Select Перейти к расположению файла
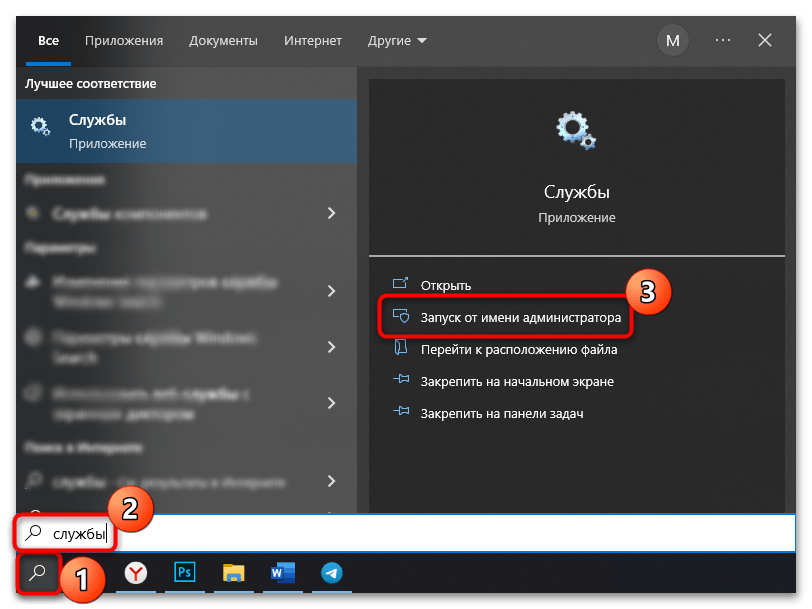812x609 pixels. coord(518,350)
